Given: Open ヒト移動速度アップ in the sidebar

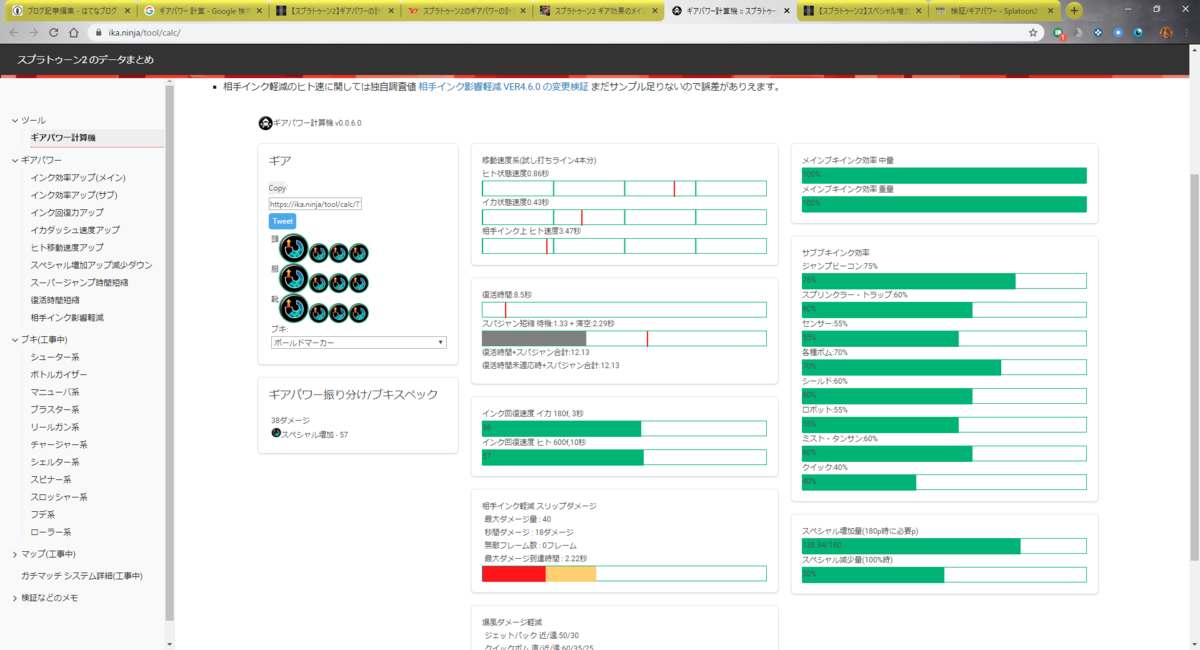Looking at the screenshot, I should 67,247.
